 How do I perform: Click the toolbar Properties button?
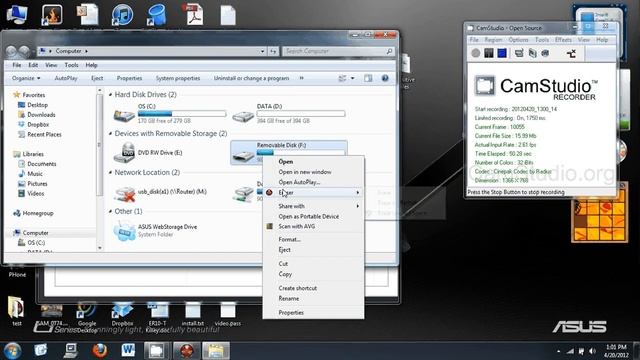[x=129, y=78]
